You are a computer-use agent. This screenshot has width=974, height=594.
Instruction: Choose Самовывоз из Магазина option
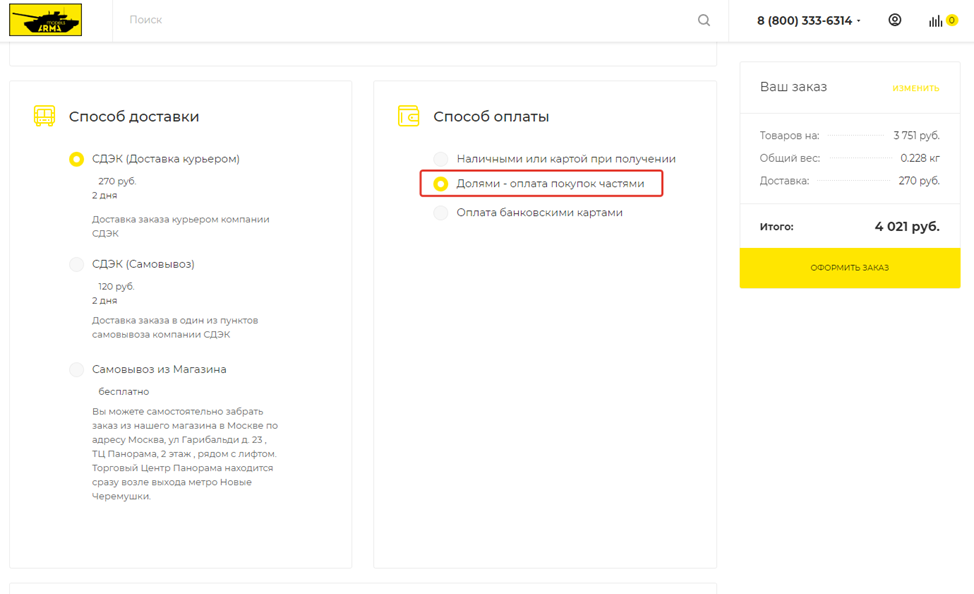[x=77, y=370]
